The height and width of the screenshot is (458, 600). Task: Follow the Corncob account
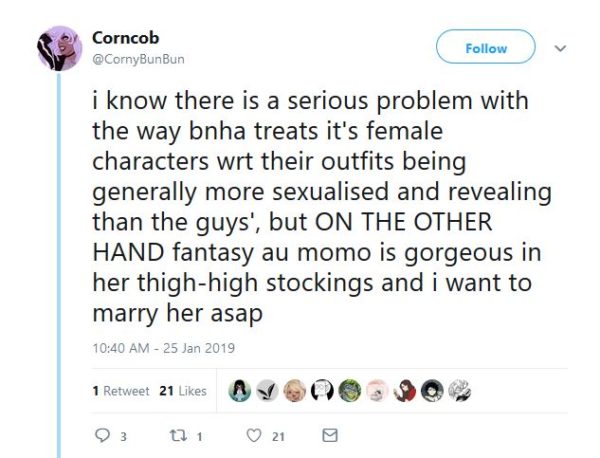[x=486, y=48]
